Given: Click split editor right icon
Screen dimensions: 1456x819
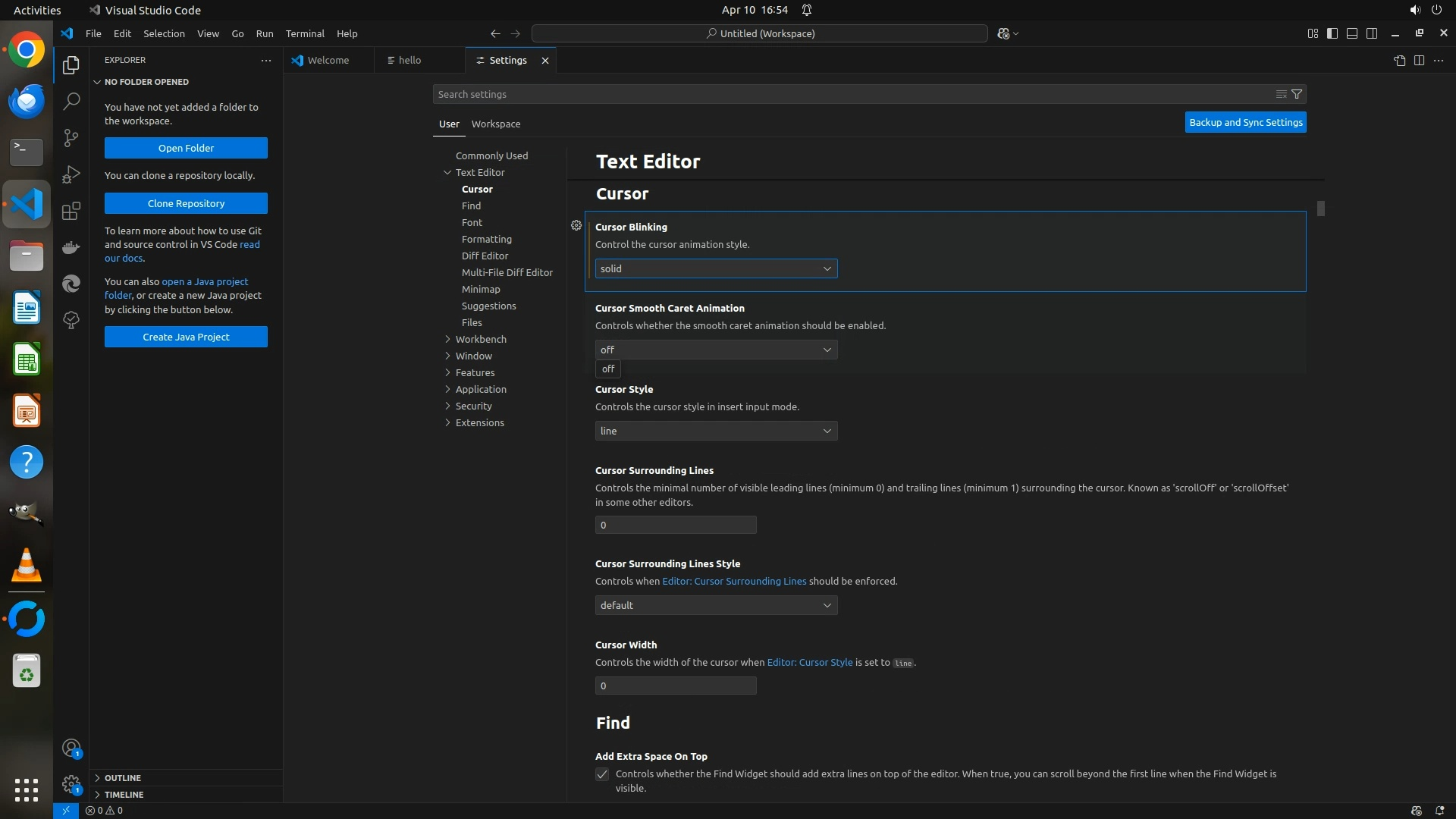Looking at the screenshot, I should [1419, 60].
